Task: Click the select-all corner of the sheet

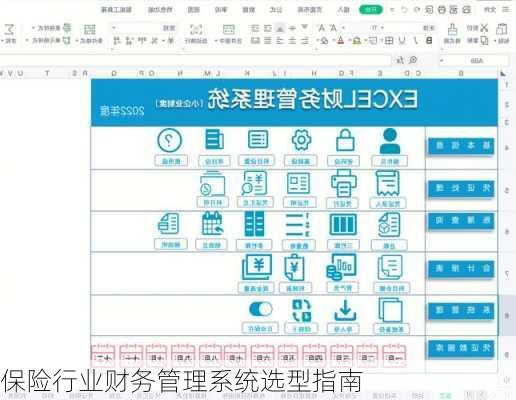Action: pyautogui.click(x=503, y=74)
